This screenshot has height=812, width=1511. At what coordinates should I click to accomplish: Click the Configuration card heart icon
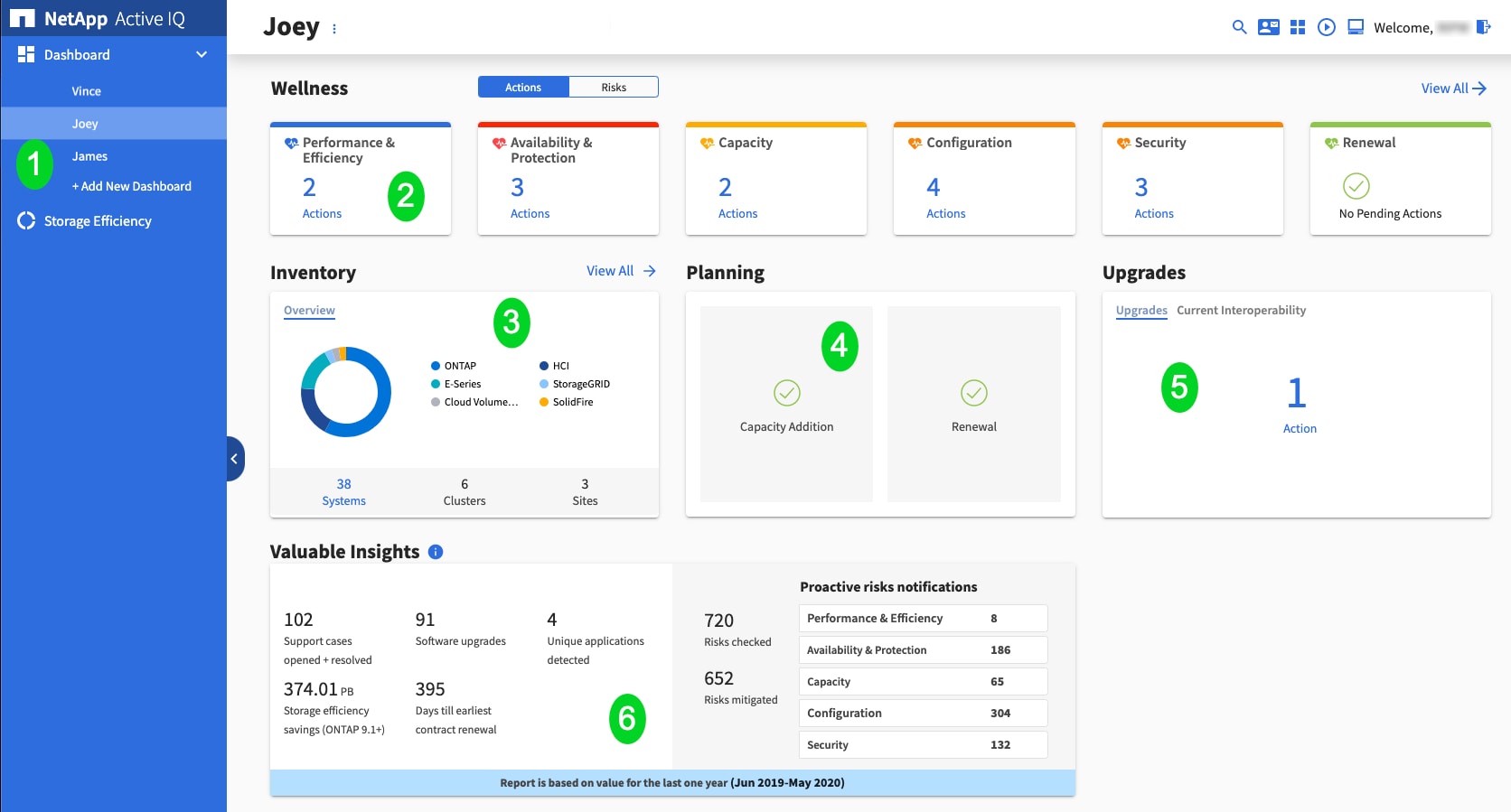(x=915, y=143)
